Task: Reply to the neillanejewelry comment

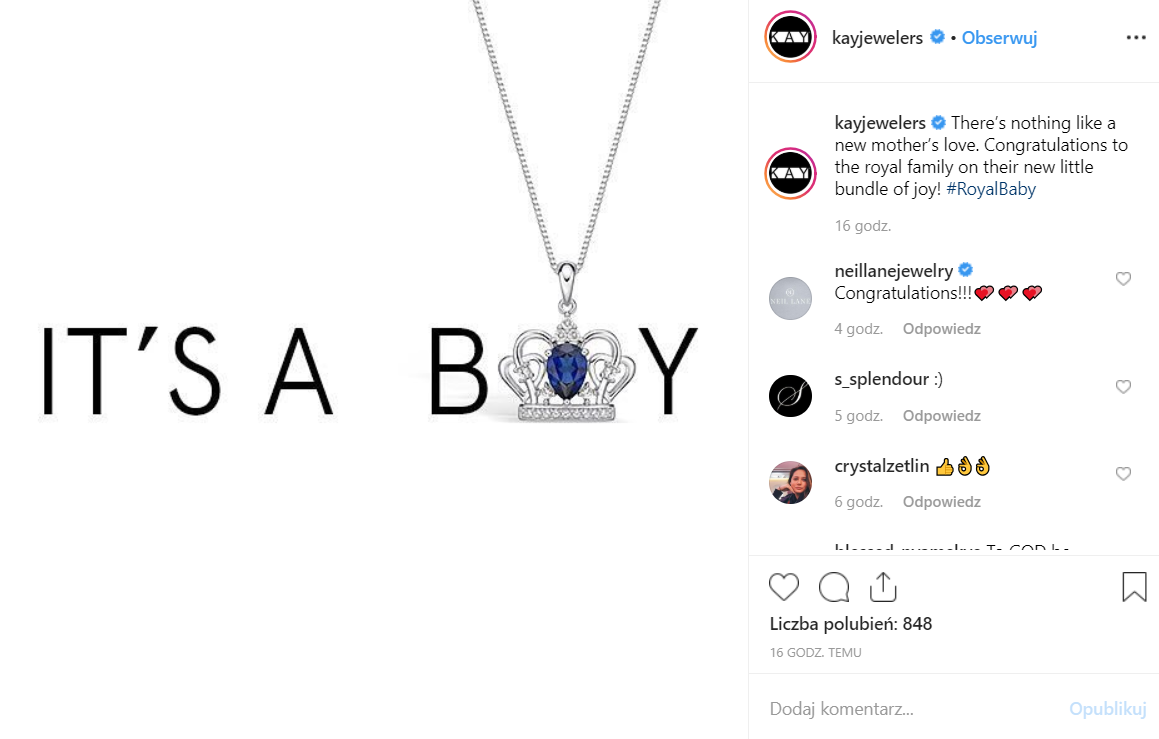Action: [x=941, y=329]
